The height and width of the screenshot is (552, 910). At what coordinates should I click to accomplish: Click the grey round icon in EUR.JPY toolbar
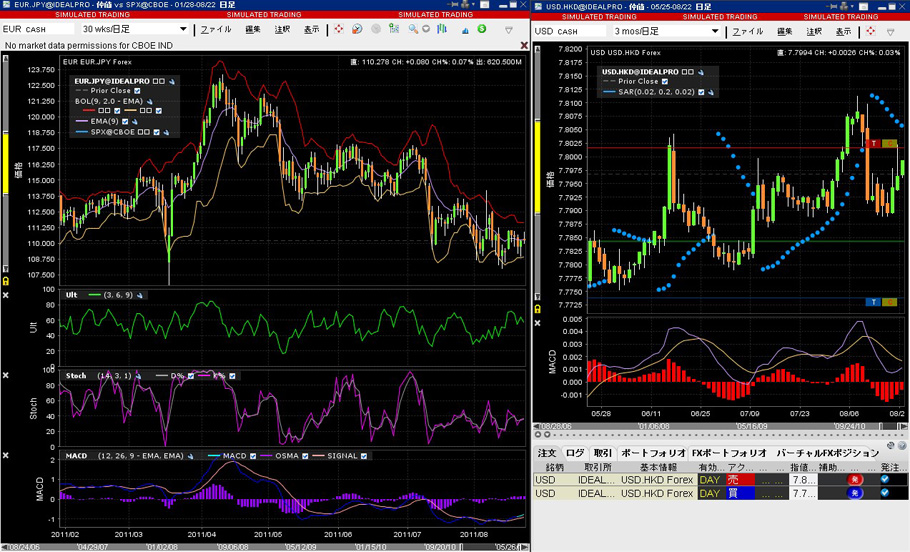click(376, 28)
